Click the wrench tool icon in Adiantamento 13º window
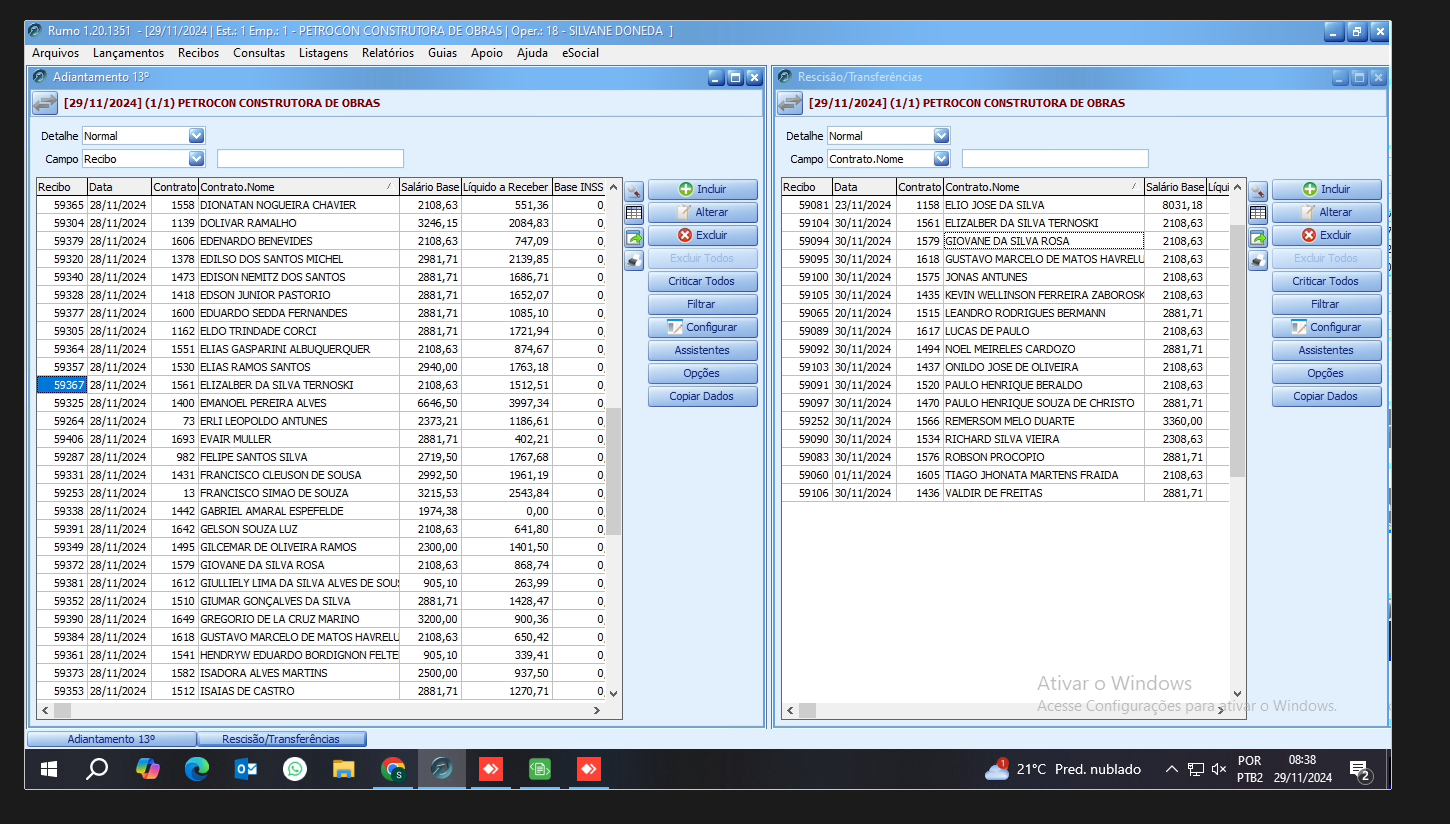 634,190
